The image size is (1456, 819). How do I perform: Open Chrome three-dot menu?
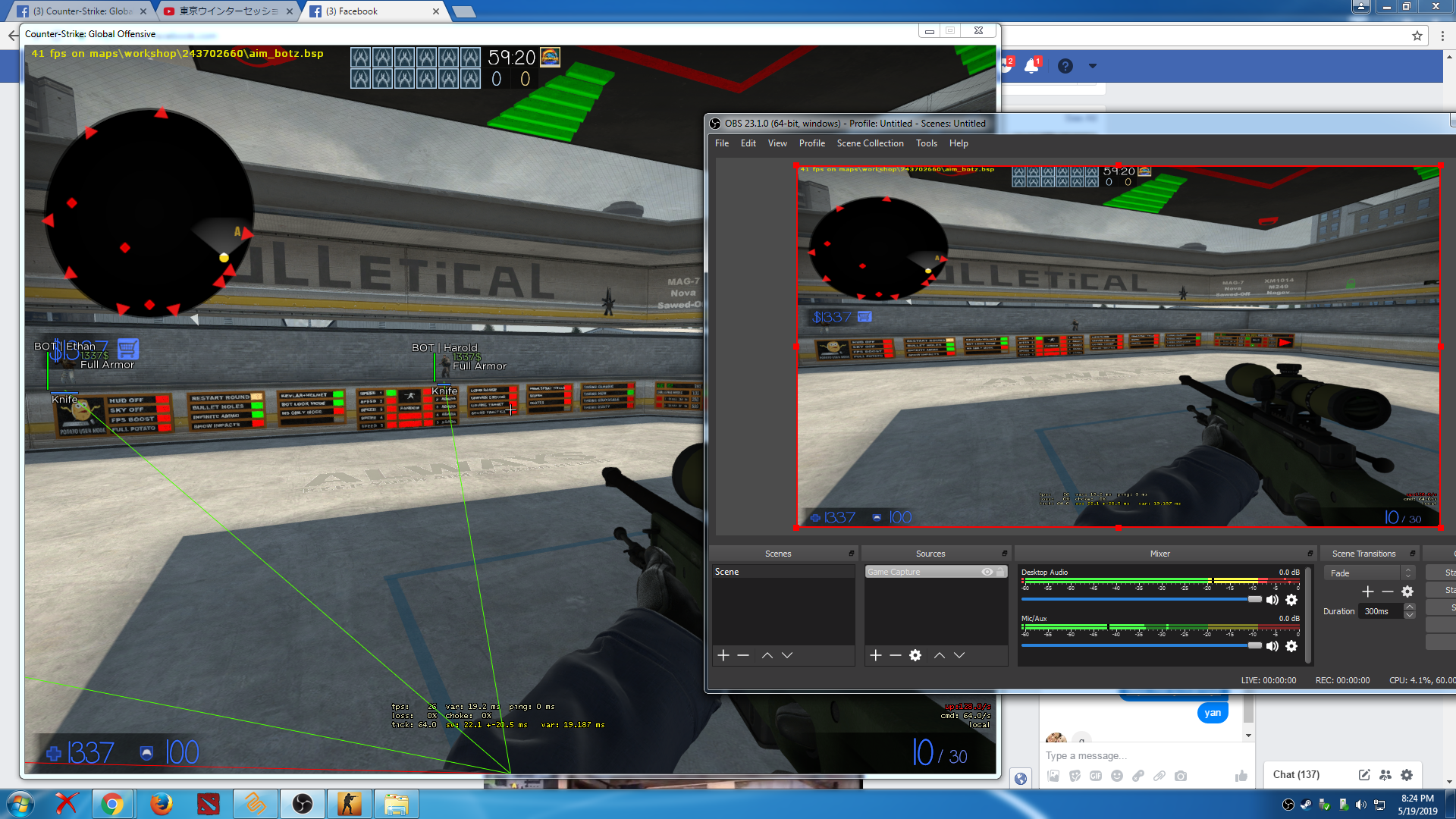pos(1443,36)
